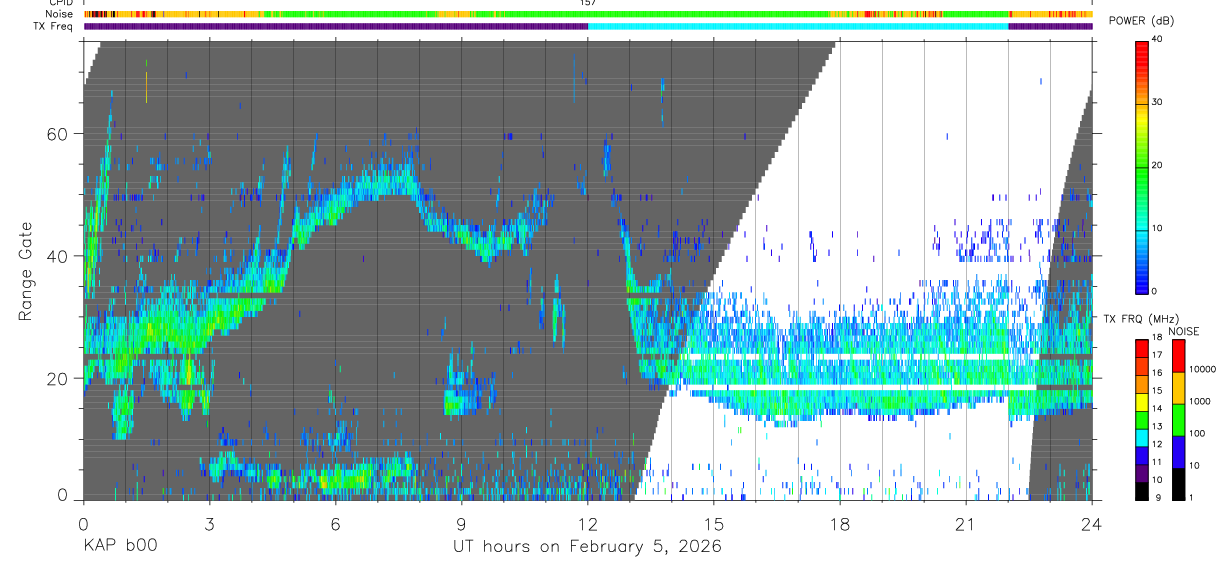Image resolution: width=1228 pixels, height=567 pixels.
Task: Click the "30" label on the POWER color bar
Action: (x=1157, y=102)
